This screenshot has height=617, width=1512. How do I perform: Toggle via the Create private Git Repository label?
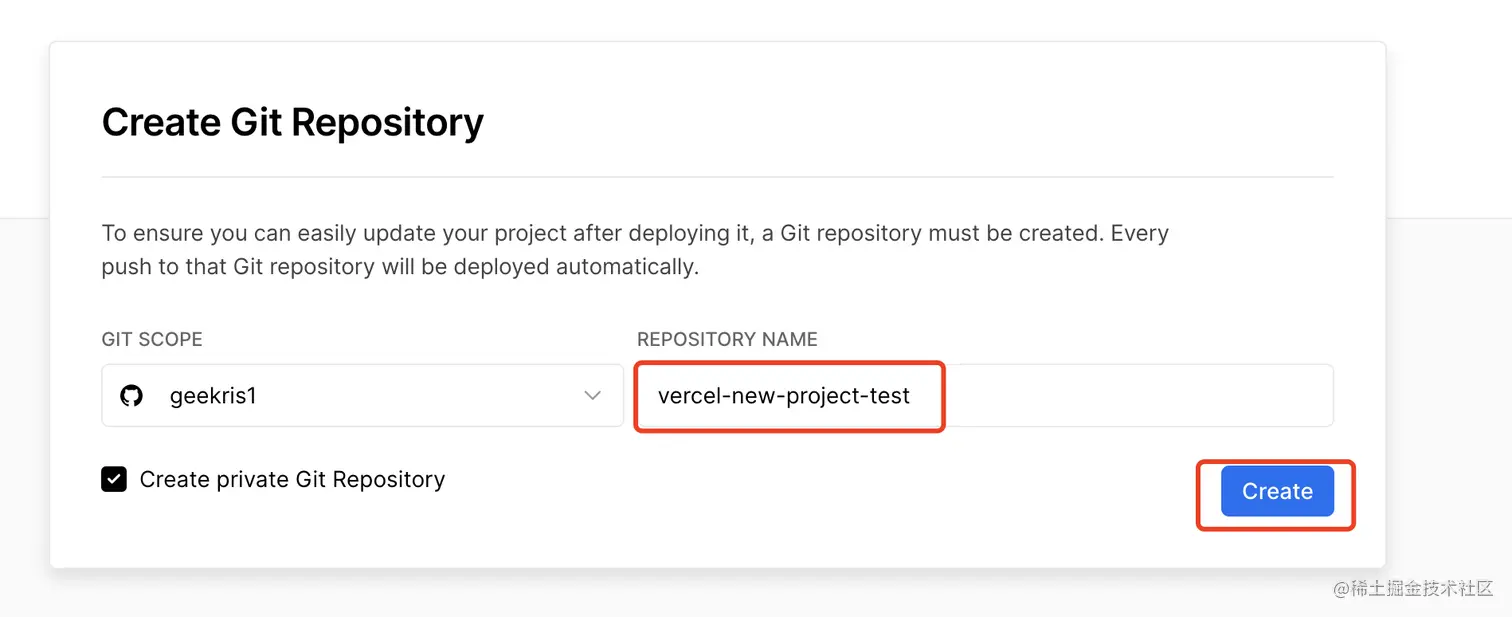[292, 479]
